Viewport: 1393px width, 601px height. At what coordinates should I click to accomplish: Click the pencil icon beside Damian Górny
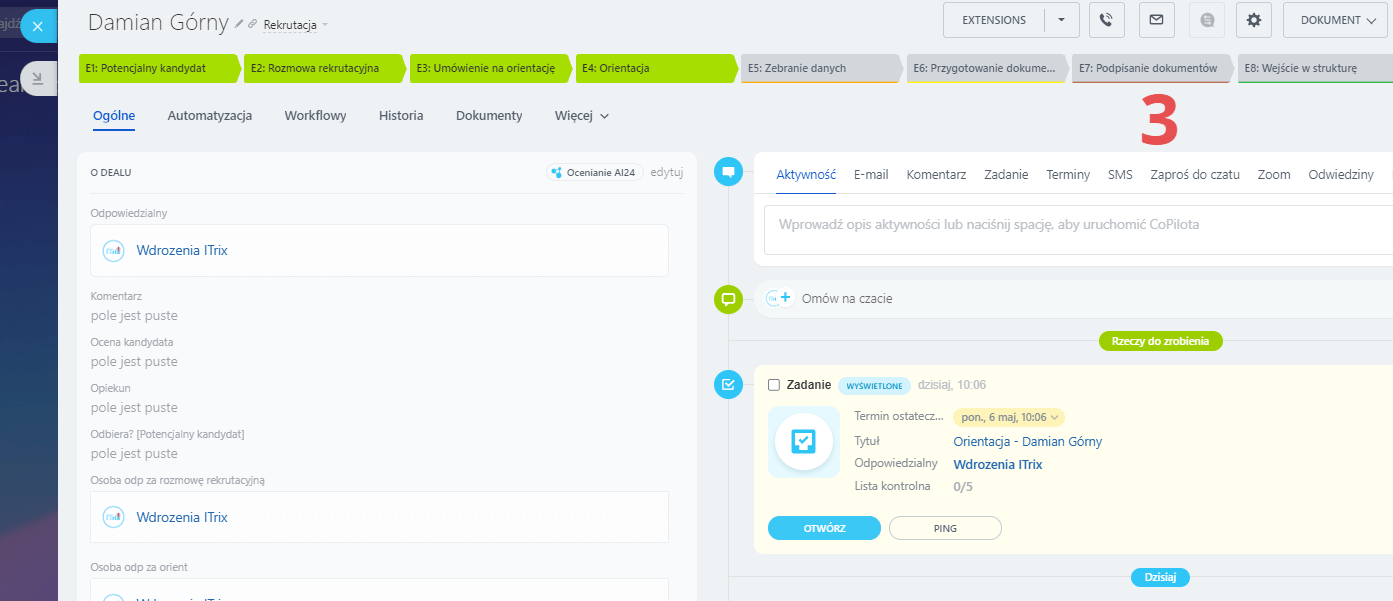click(239, 23)
